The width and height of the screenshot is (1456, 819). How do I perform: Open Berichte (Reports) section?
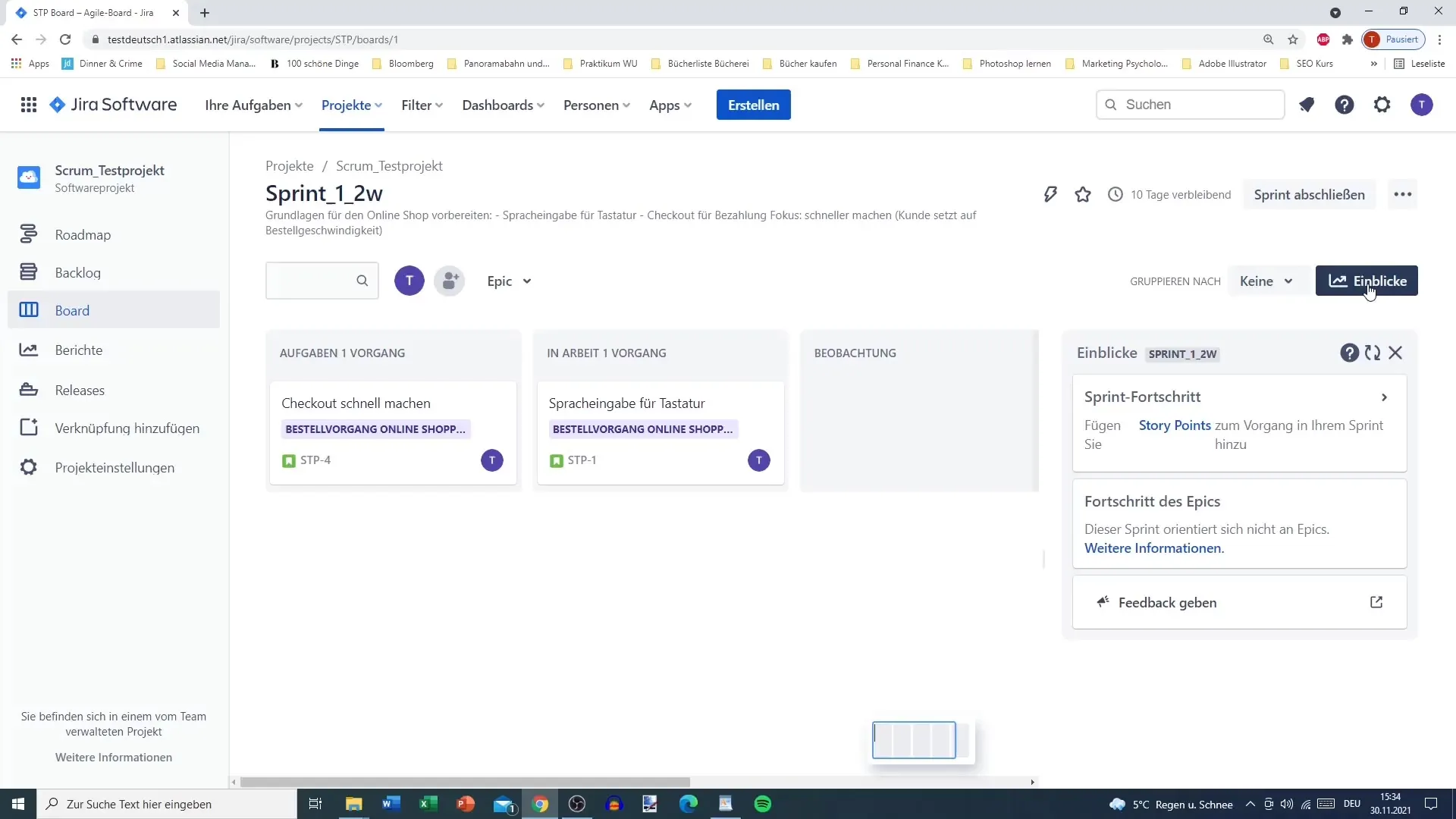coord(79,349)
